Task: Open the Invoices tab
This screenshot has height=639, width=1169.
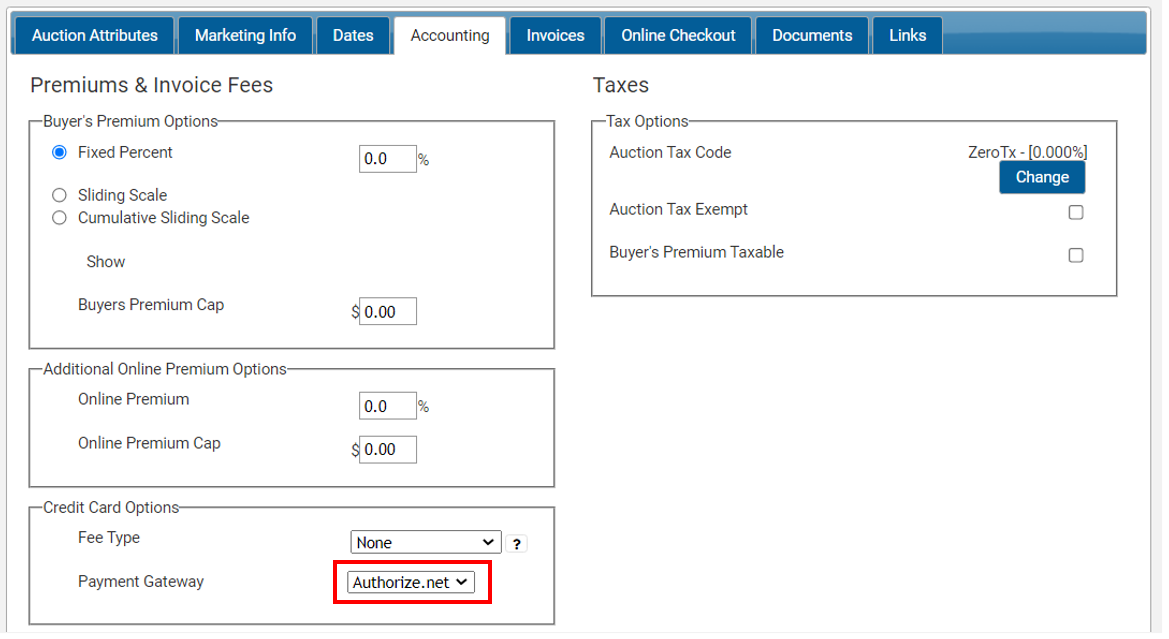Action: pyautogui.click(x=555, y=36)
